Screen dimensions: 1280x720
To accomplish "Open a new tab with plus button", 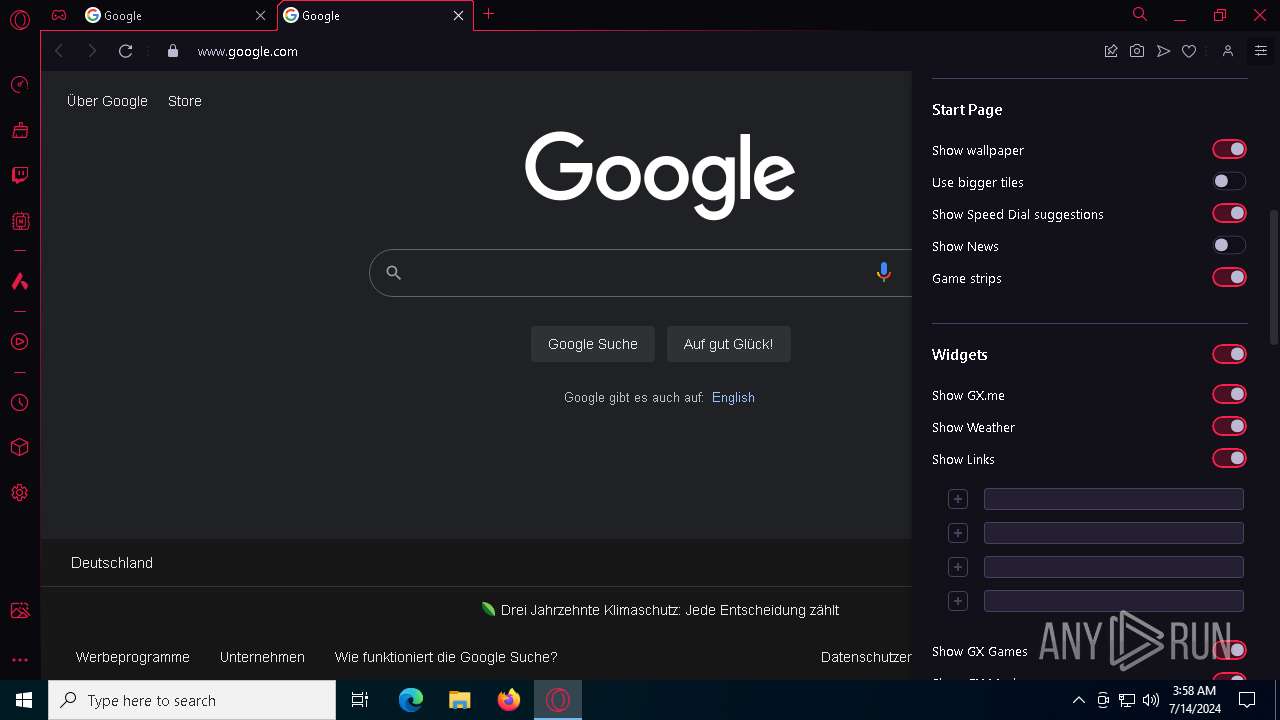I will pyautogui.click(x=488, y=14).
